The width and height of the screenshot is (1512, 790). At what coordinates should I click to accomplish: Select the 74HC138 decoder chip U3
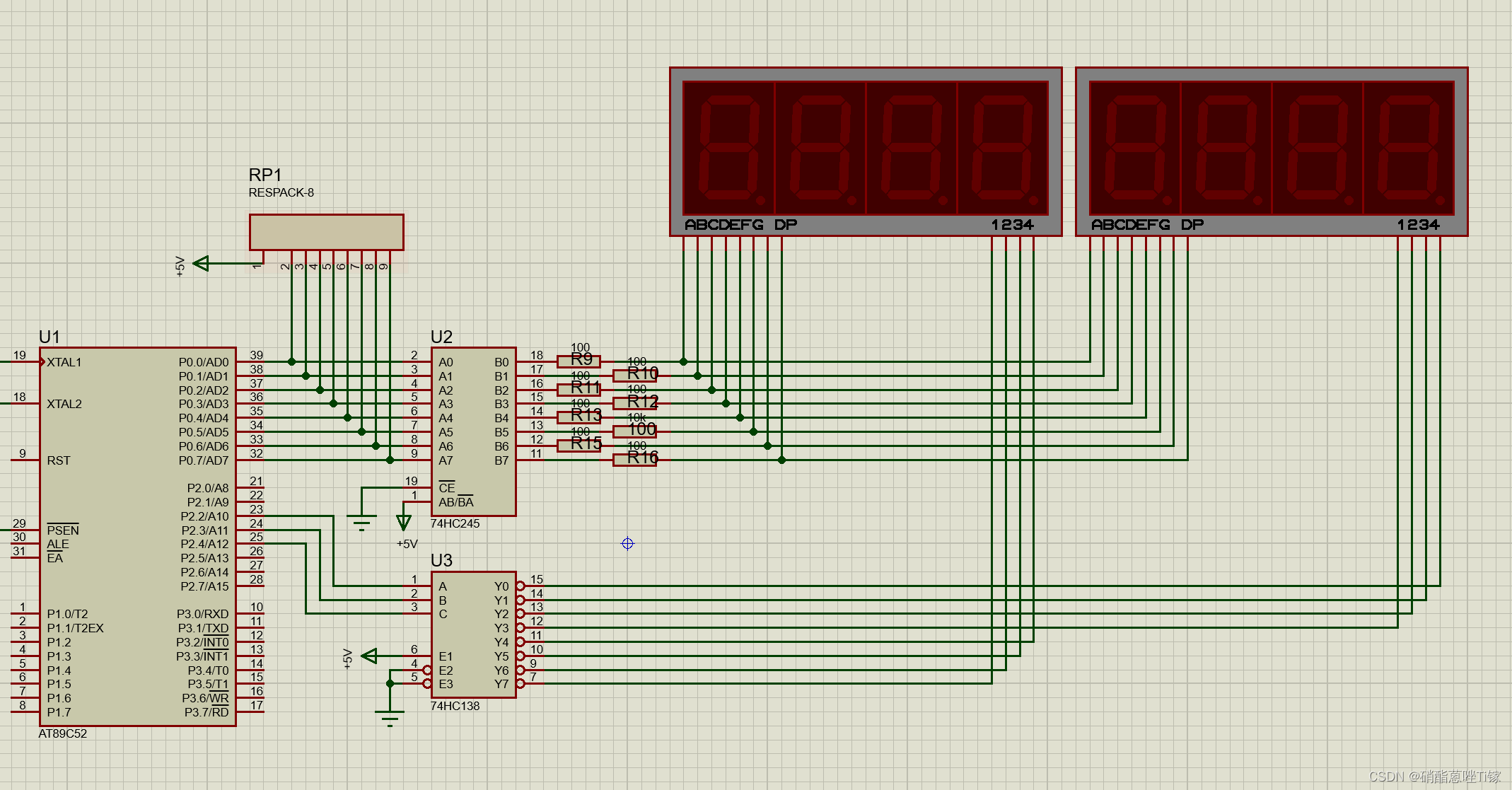click(x=474, y=634)
